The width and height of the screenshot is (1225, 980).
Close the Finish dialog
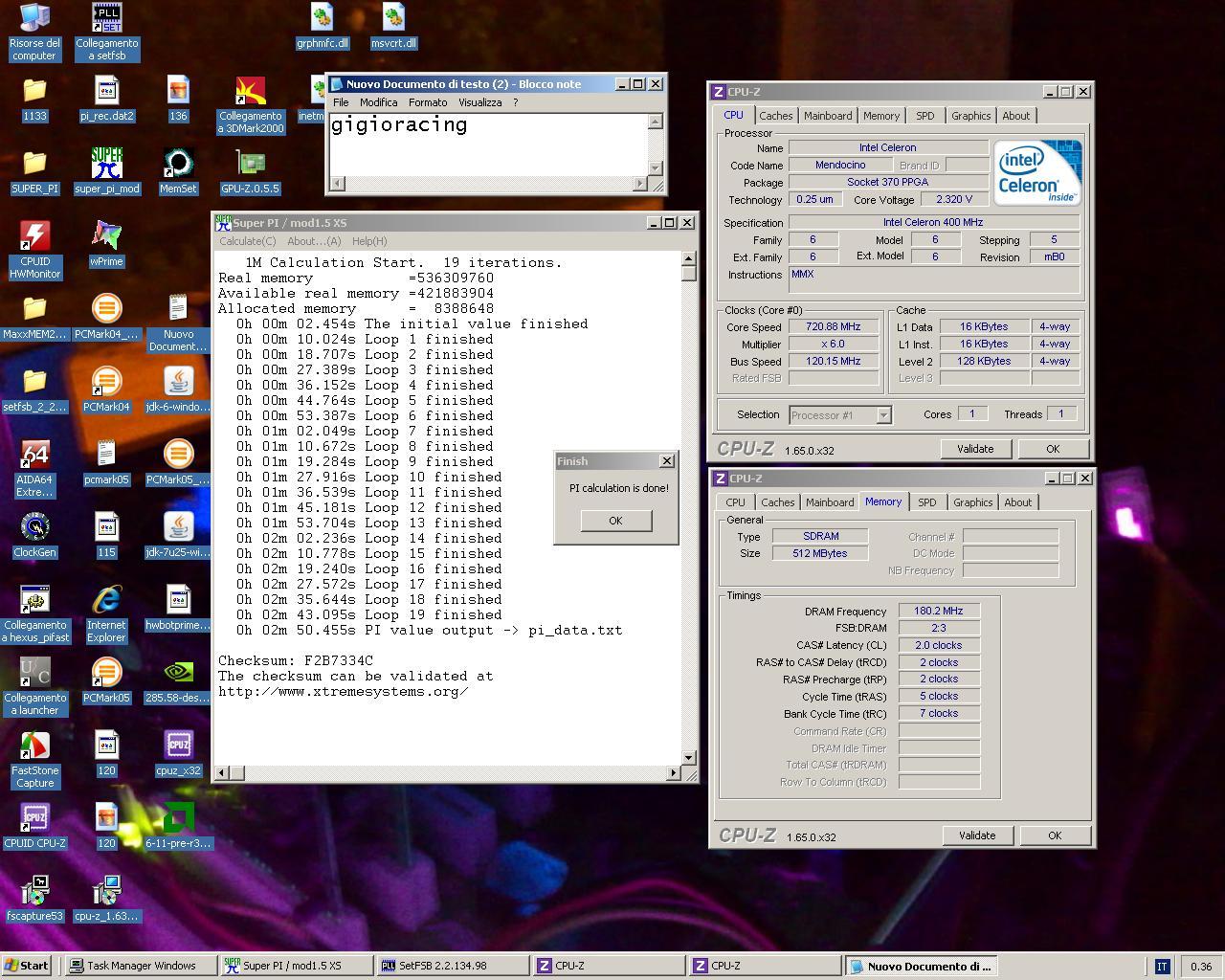click(x=667, y=461)
